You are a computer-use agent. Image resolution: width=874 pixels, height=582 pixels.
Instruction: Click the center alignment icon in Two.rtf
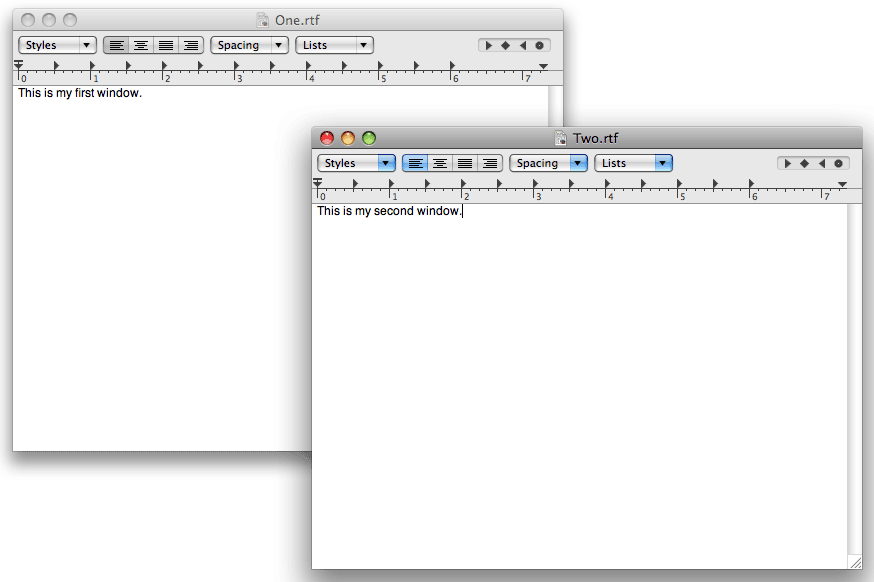pos(440,163)
